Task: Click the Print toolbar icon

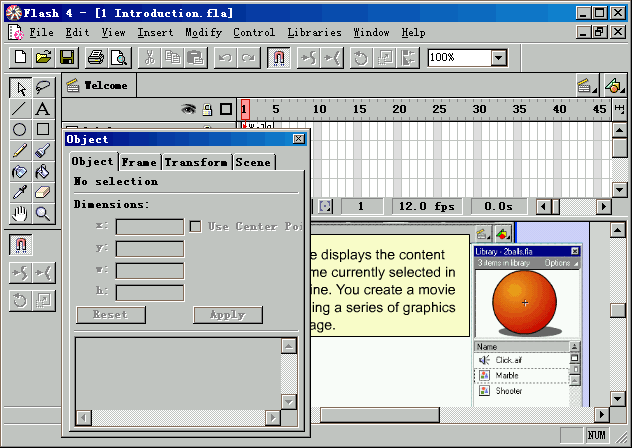Action: click(x=95, y=58)
